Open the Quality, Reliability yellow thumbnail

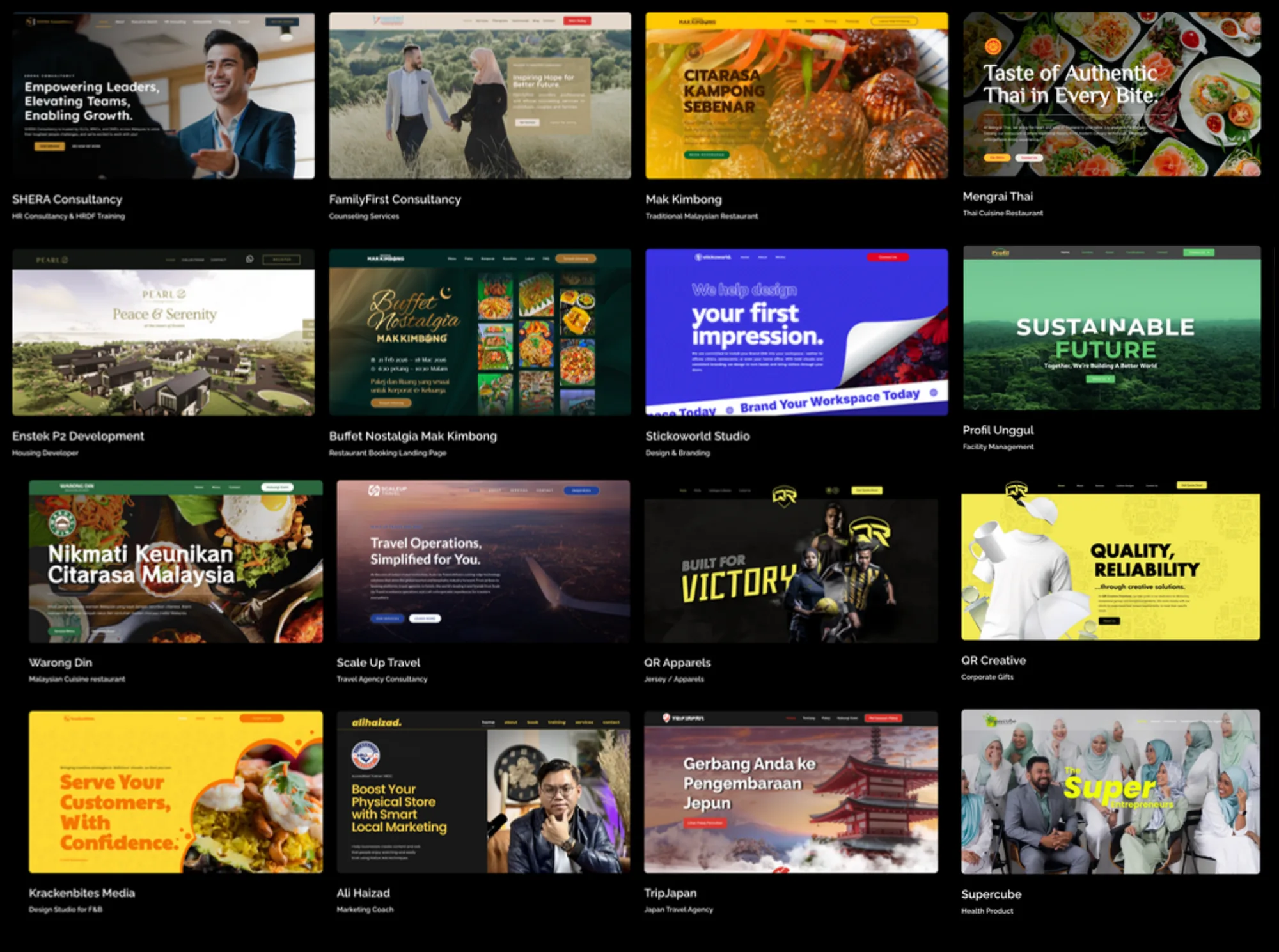pos(1111,559)
